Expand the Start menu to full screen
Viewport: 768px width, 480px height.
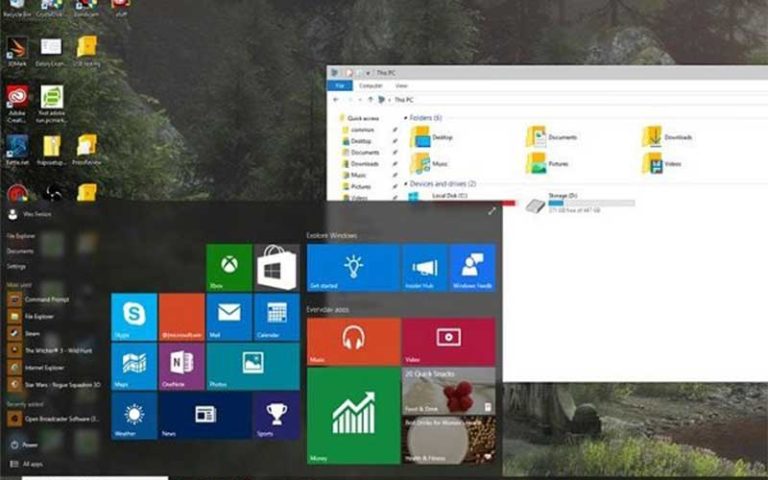coord(492,211)
